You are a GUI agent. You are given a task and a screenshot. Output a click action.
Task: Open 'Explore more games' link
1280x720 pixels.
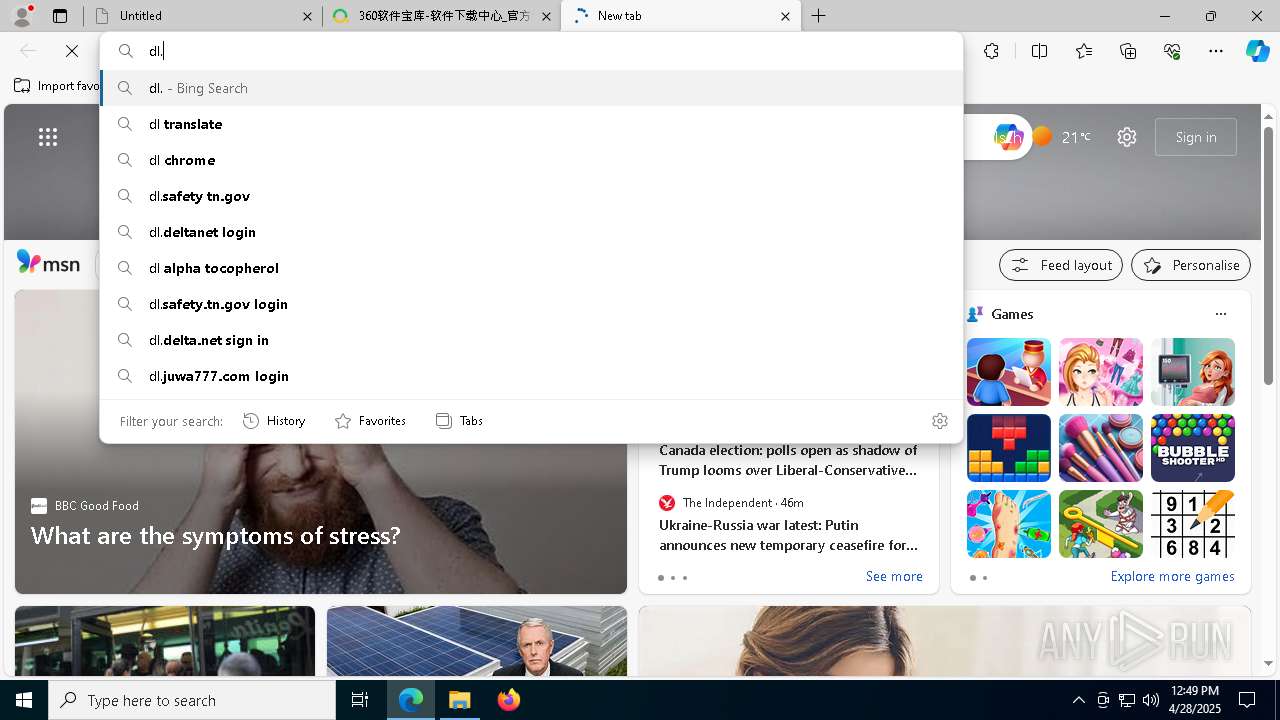pos(1172,576)
